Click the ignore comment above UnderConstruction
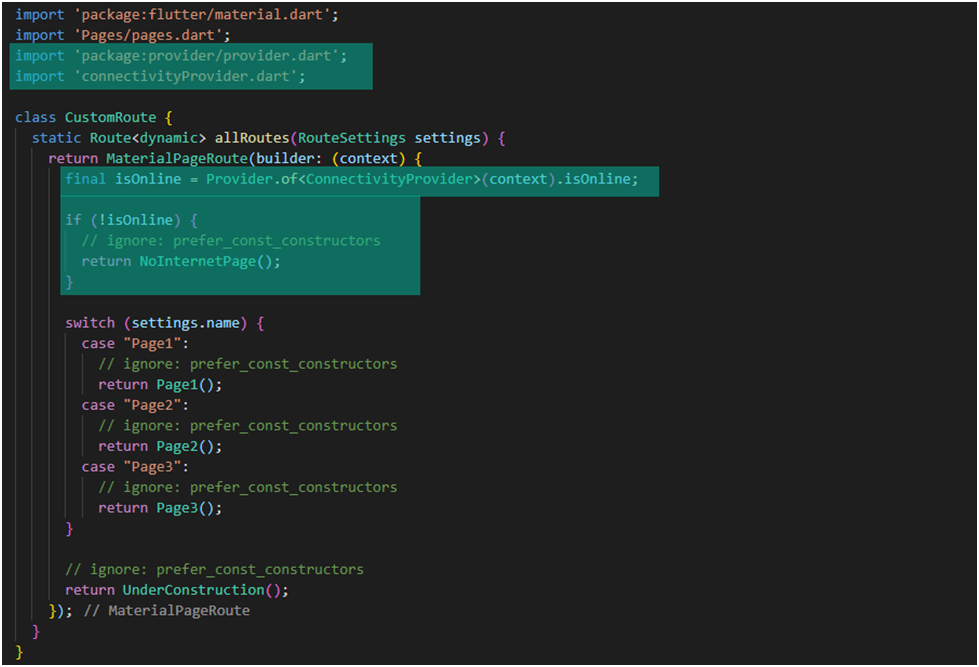The width and height of the screenshot is (979, 667). click(x=214, y=570)
